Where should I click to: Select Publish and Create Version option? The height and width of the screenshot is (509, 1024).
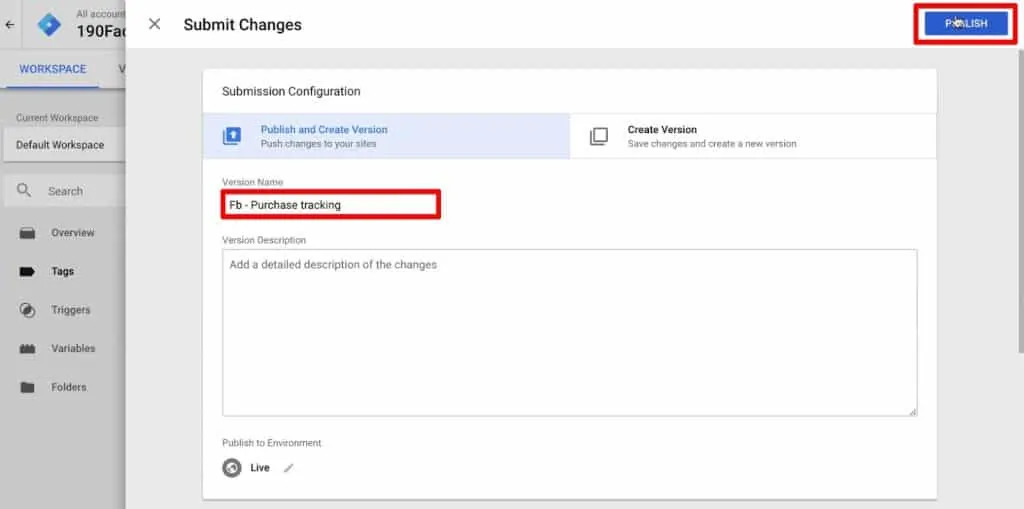[x=386, y=136]
